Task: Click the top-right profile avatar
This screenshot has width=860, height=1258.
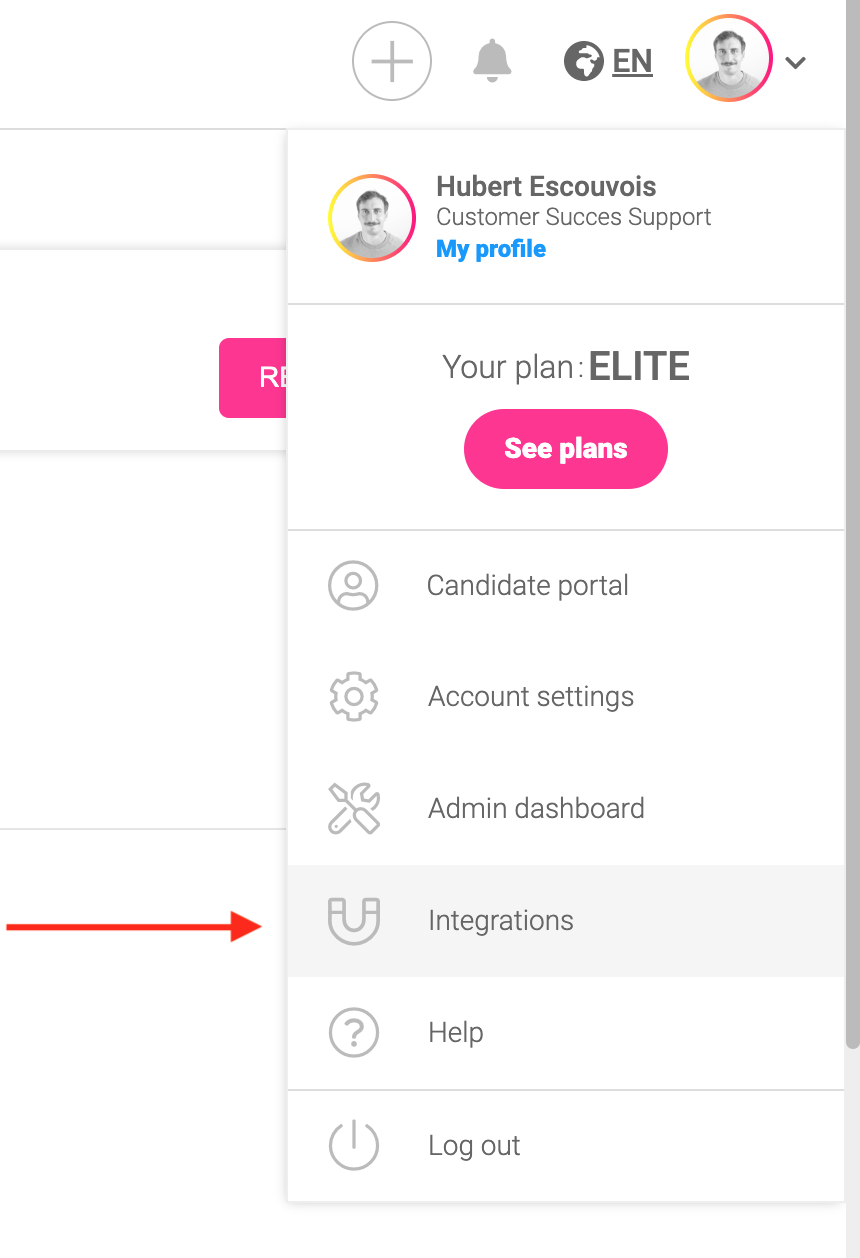Action: pyautogui.click(x=729, y=59)
